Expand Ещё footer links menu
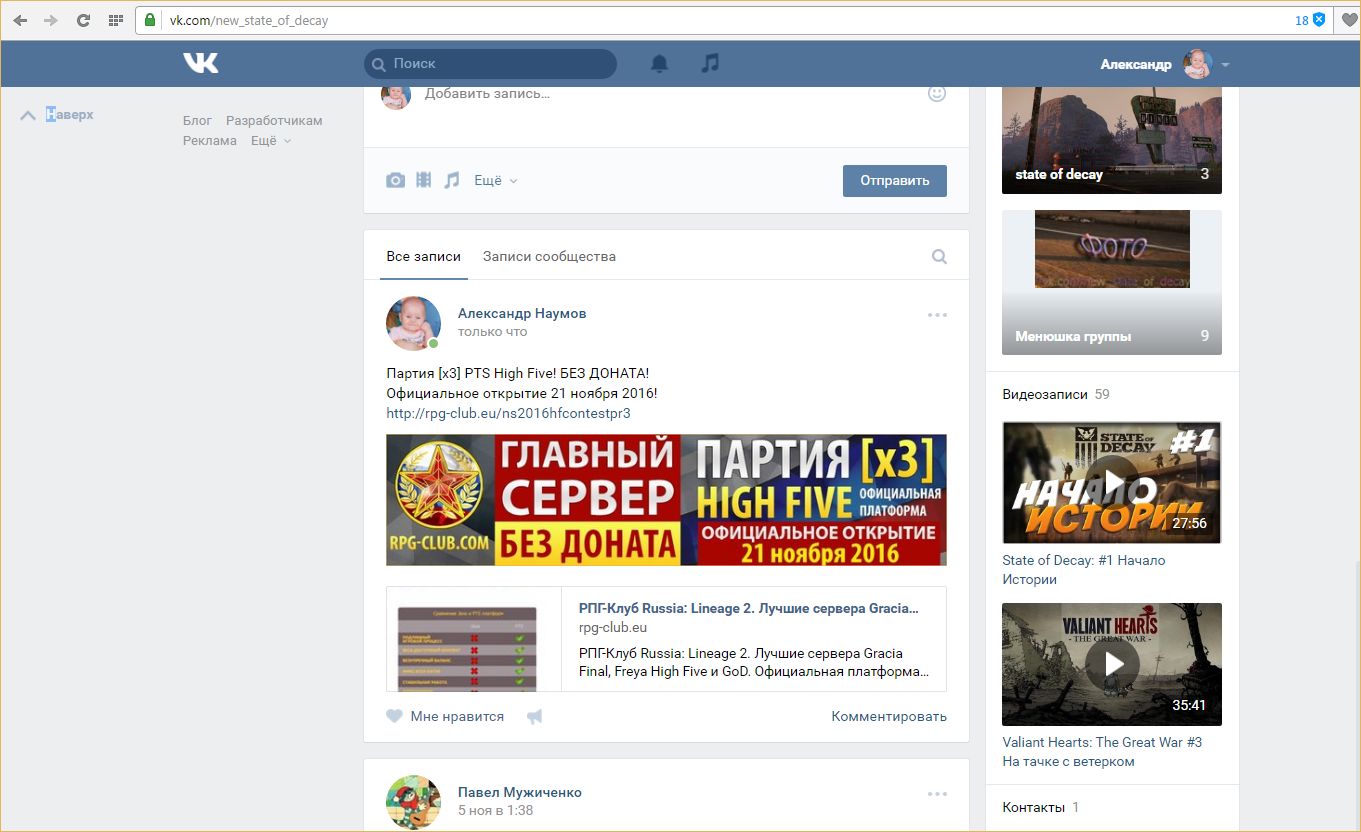The height and width of the screenshot is (832, 1361). click(270, 141)
